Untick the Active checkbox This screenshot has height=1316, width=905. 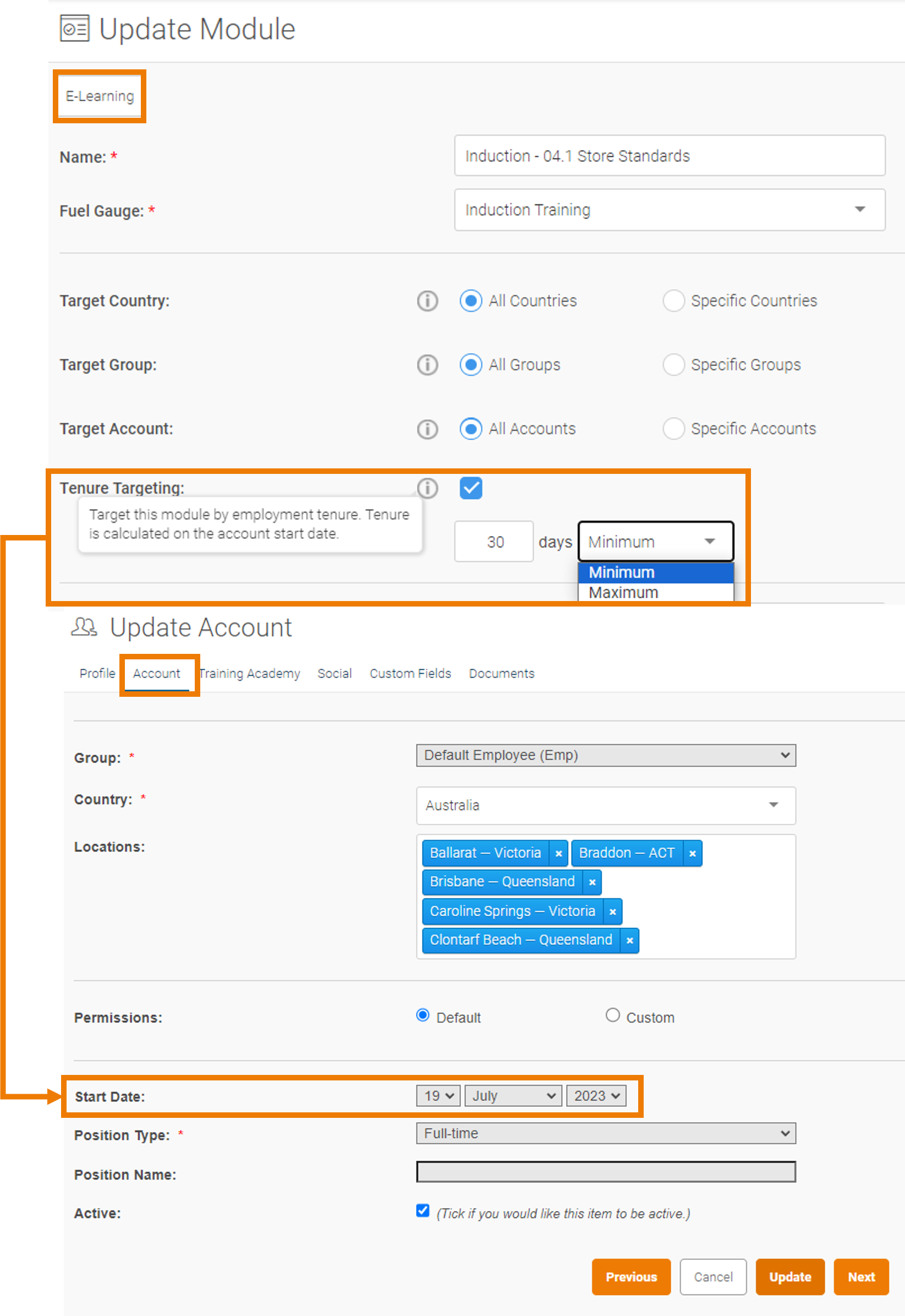coord(423,1210)
